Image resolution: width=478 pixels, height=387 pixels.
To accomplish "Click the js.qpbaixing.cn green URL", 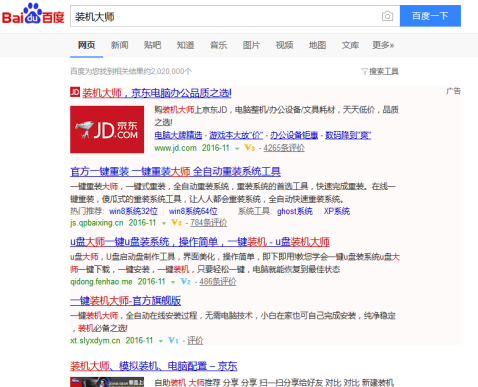I will 97,222.
